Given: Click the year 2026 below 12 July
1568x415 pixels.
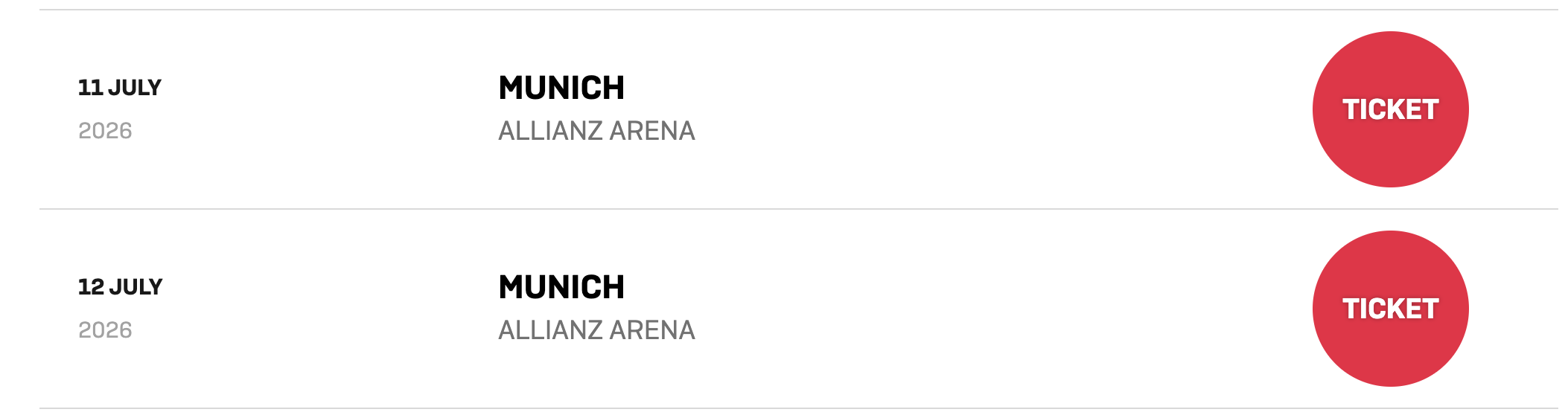Looking at the screenshot, I should [105, 330].
